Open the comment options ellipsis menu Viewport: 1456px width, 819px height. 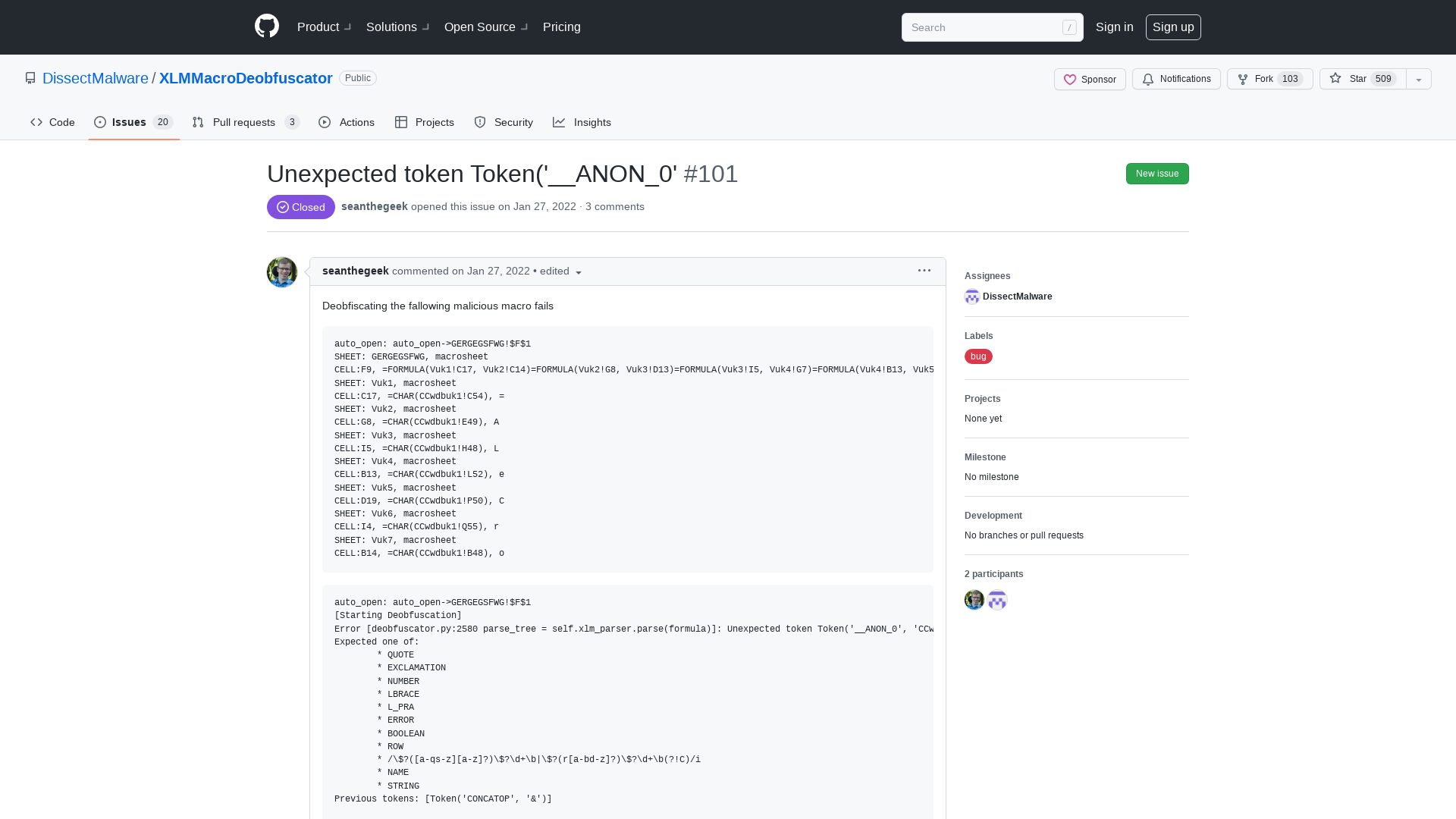(x=924, y=271)
